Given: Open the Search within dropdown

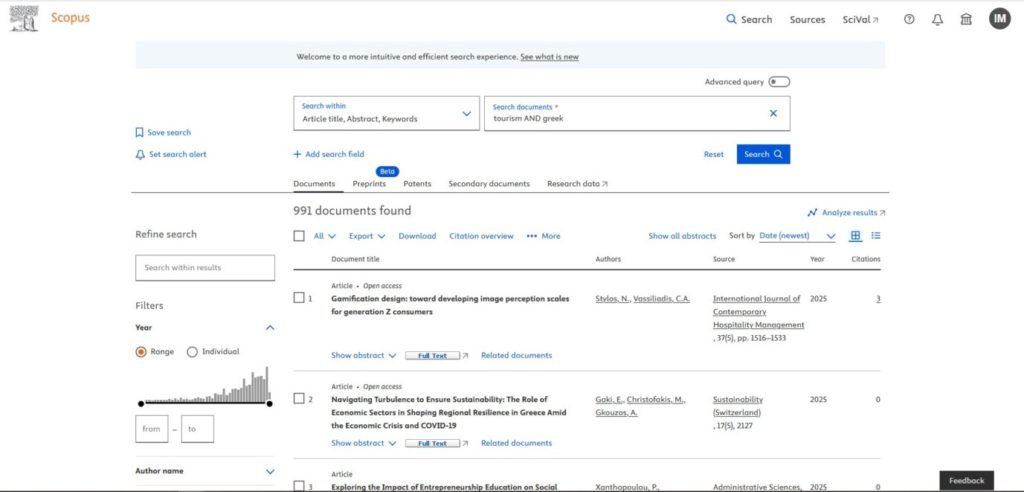Looking at the screenshot, I should 387,113.
